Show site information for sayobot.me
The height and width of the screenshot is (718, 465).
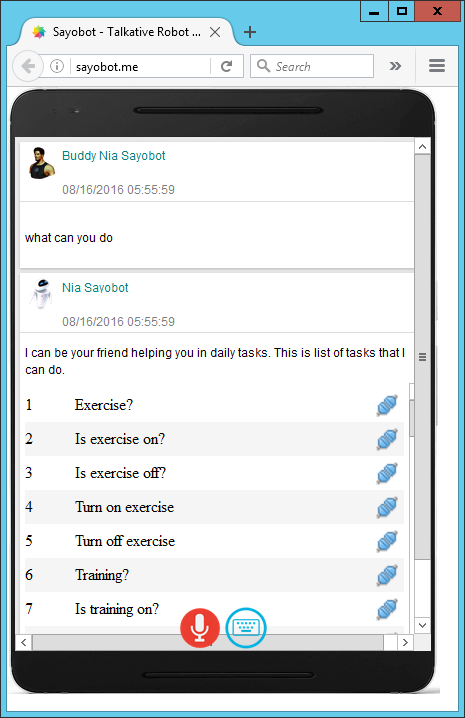[x=57, y=66]
